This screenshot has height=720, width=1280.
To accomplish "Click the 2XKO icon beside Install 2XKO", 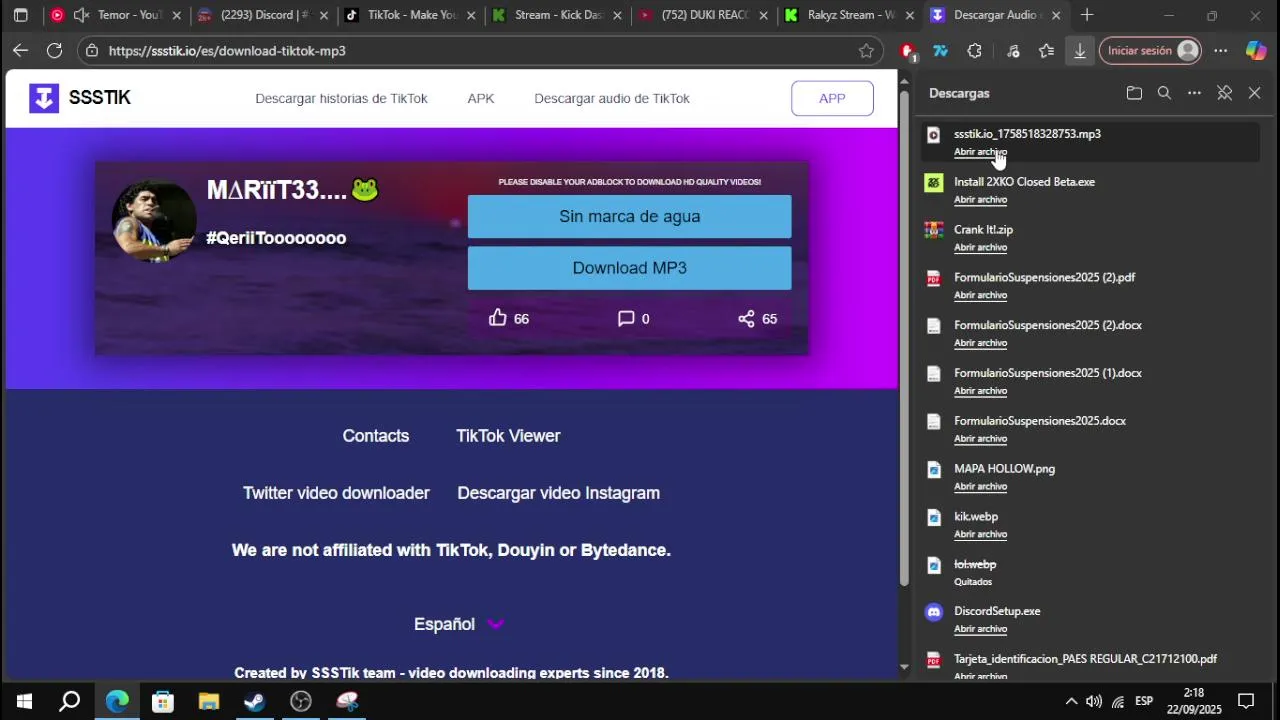I will (x=934, y=182).
